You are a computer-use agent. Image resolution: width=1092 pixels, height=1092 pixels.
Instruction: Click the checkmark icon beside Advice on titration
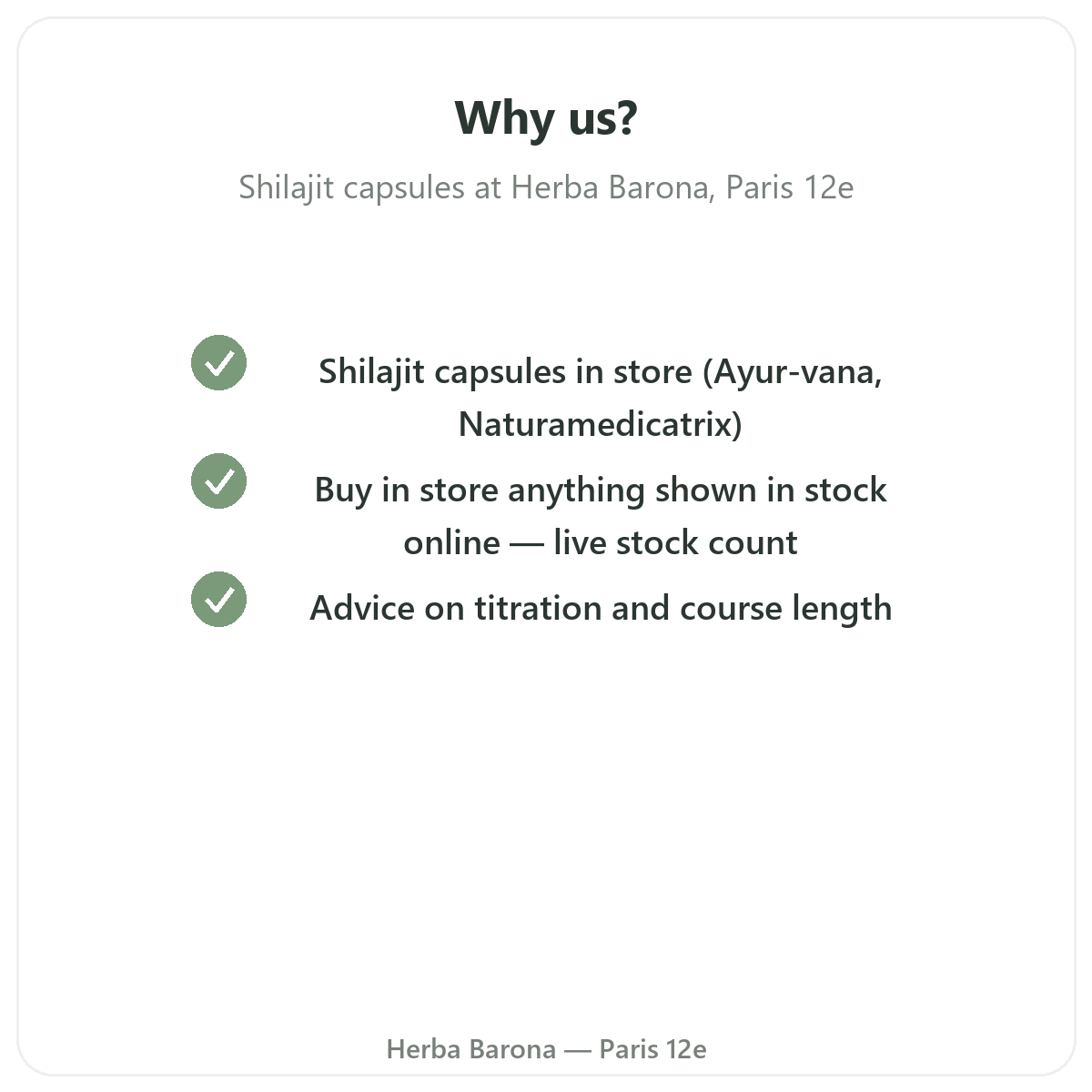click(218, 600)
